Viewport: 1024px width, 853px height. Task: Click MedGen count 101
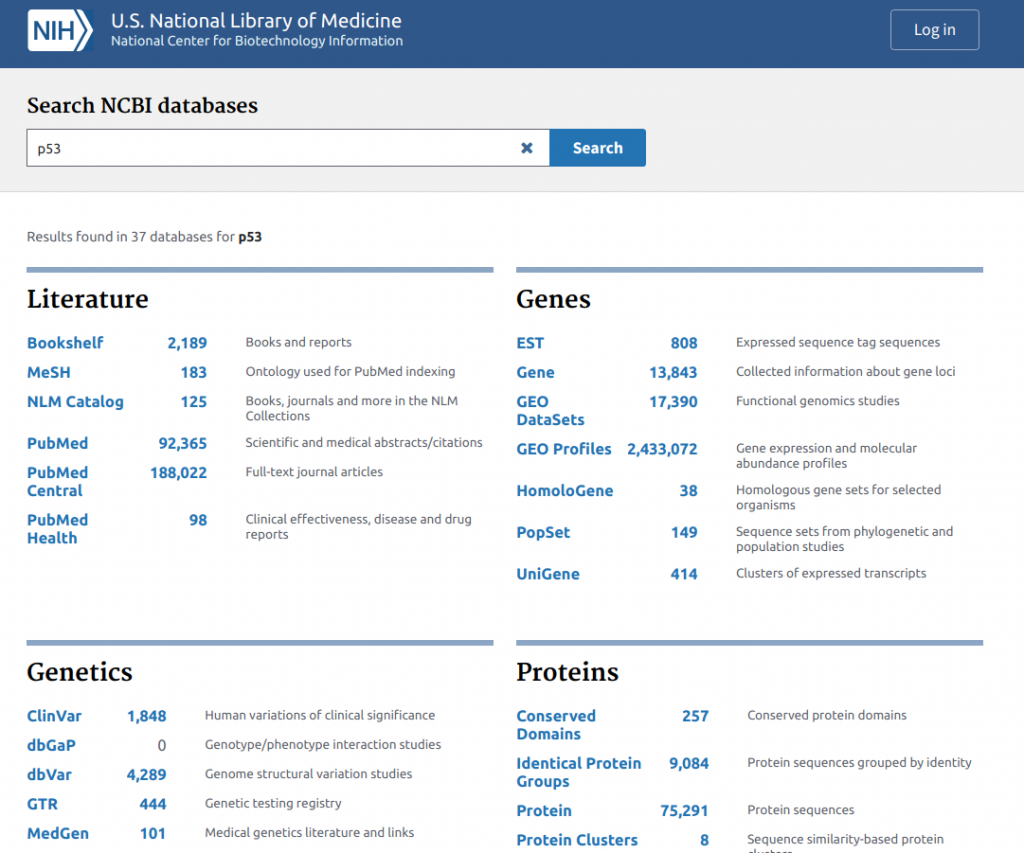153,833
